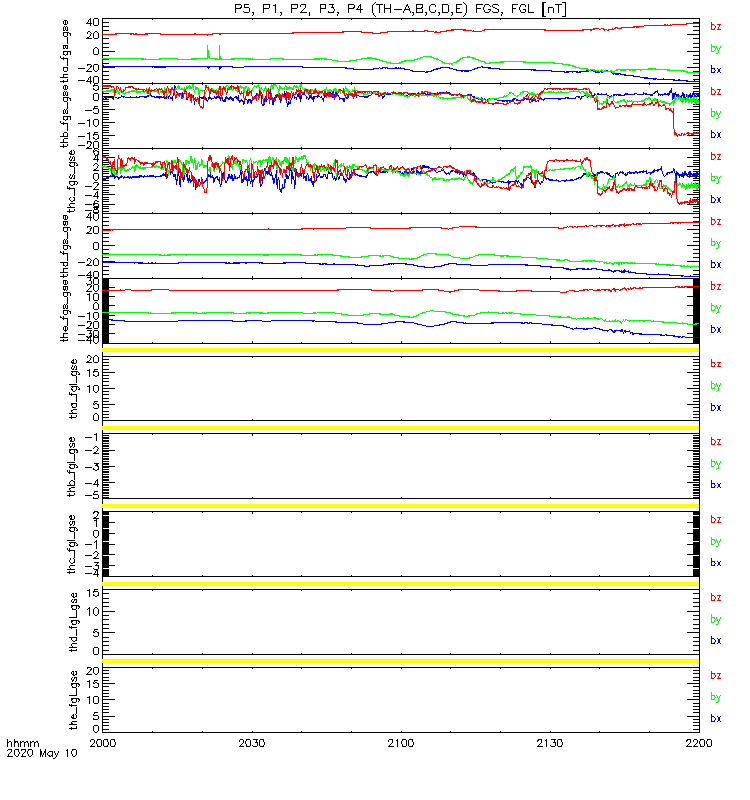The width and height of the screenshot is (750, 800).
Task: Click green by legend of thd_fgl_gse panel
Action: (716, 619)
